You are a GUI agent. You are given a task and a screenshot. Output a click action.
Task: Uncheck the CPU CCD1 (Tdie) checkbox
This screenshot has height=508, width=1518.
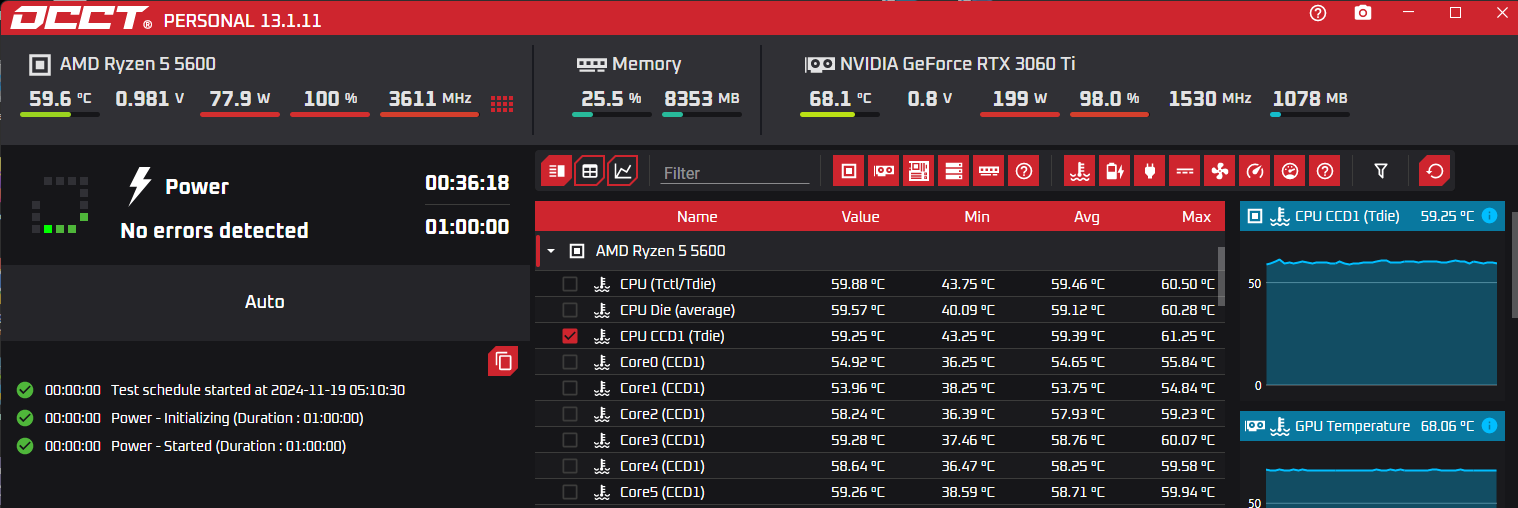coord(570,336)
